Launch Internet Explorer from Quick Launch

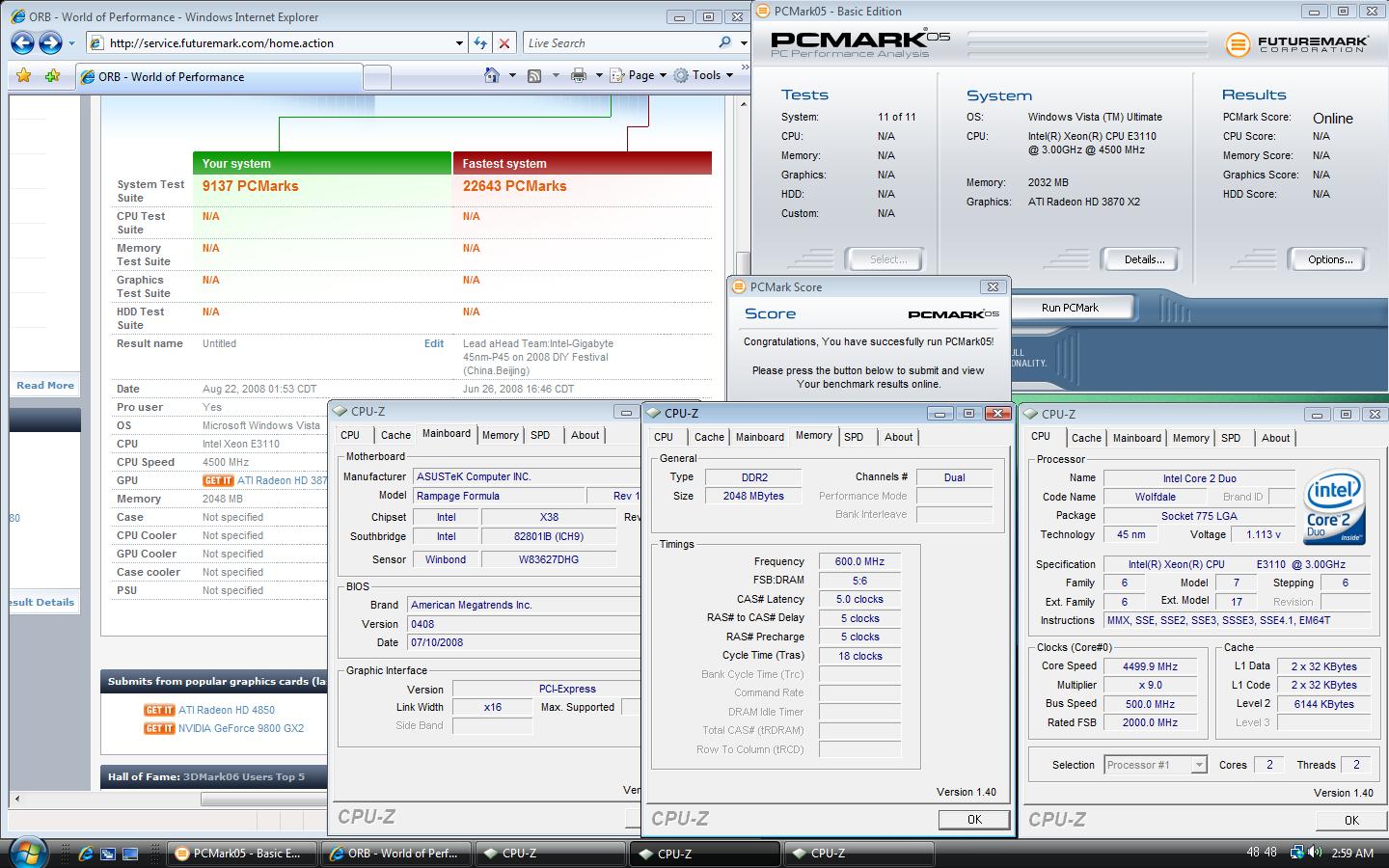85,854
